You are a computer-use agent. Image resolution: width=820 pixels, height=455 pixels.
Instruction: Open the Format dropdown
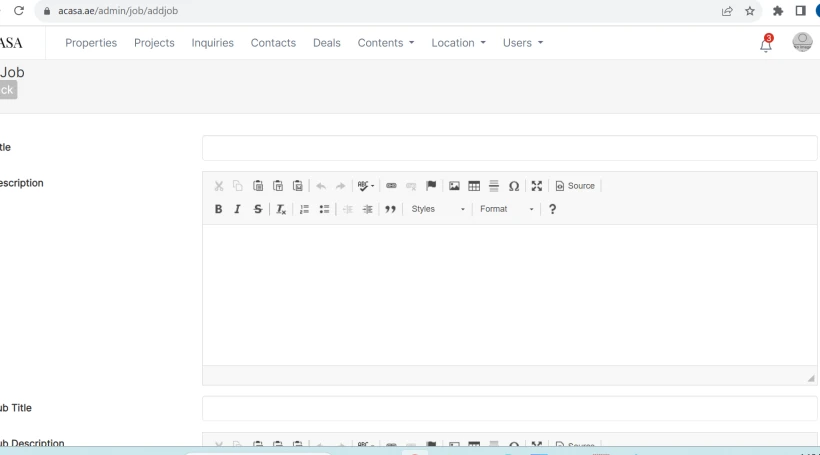point(506,209)
